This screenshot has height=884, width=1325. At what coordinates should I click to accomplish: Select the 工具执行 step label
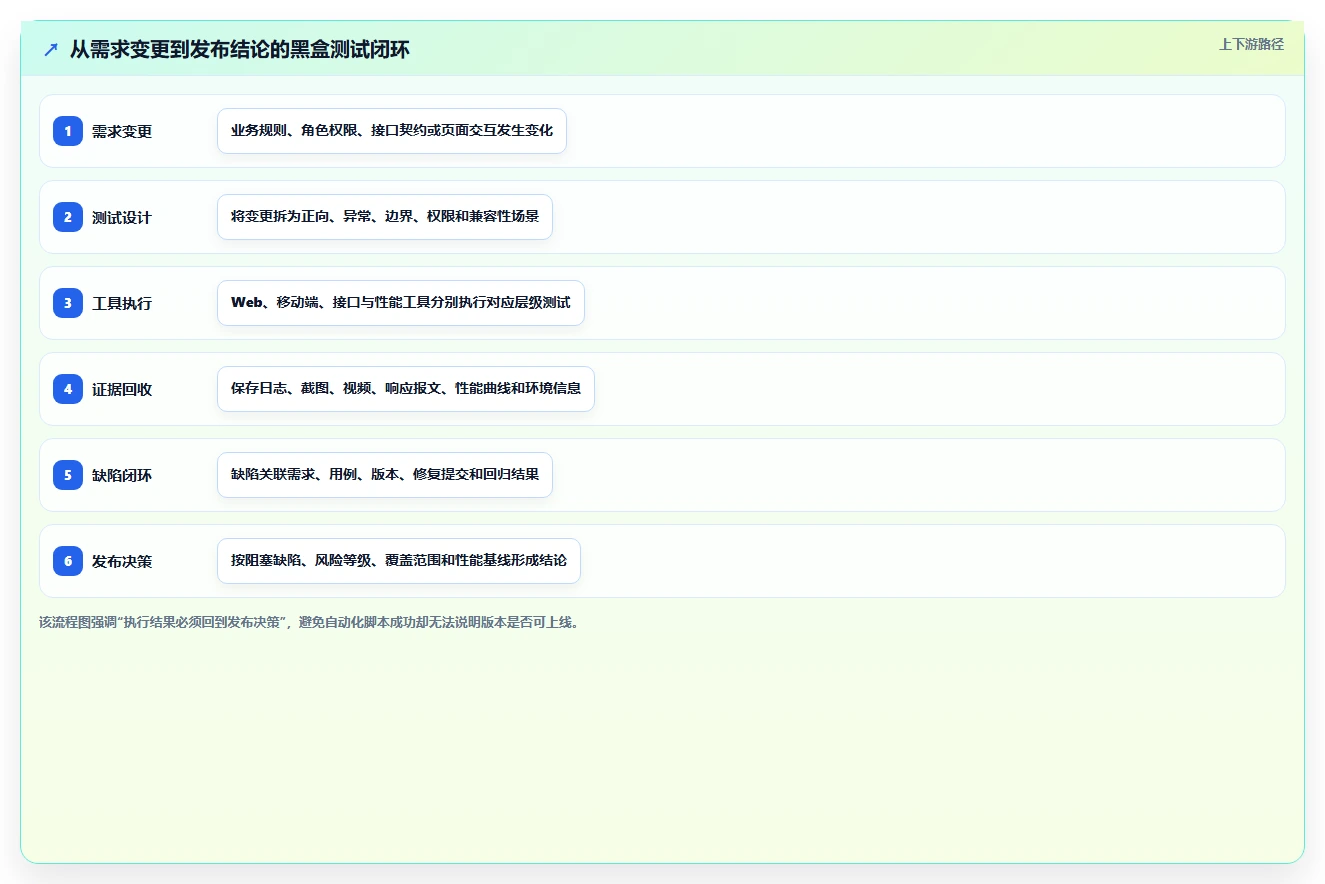click(122, 303)
